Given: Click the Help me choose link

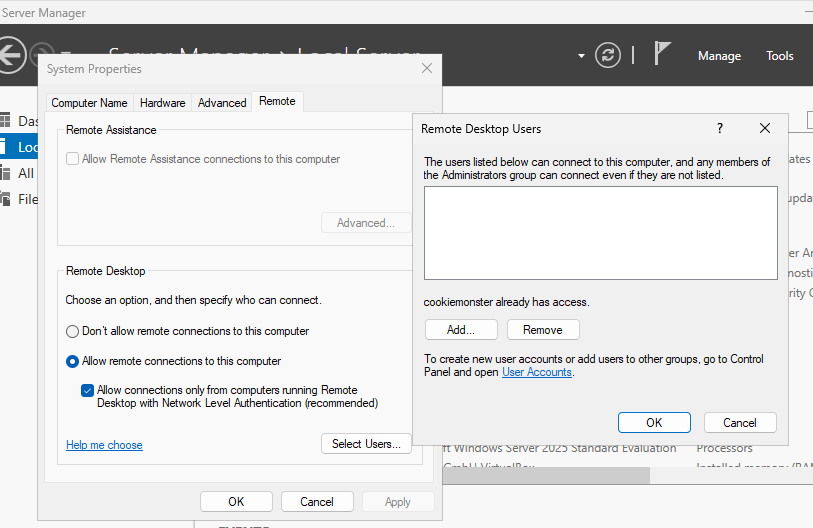Looking at the screenshot, I should pos(104,445).
